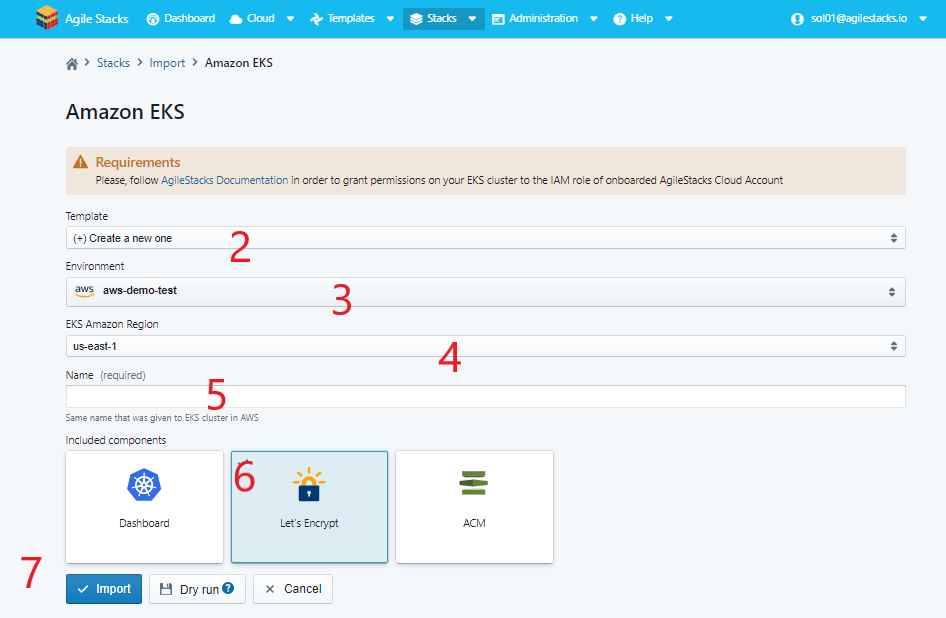Expand the Templates menu arrow
Image resolution: width=946 pixels, height=618 pixels.
(390, 19)
